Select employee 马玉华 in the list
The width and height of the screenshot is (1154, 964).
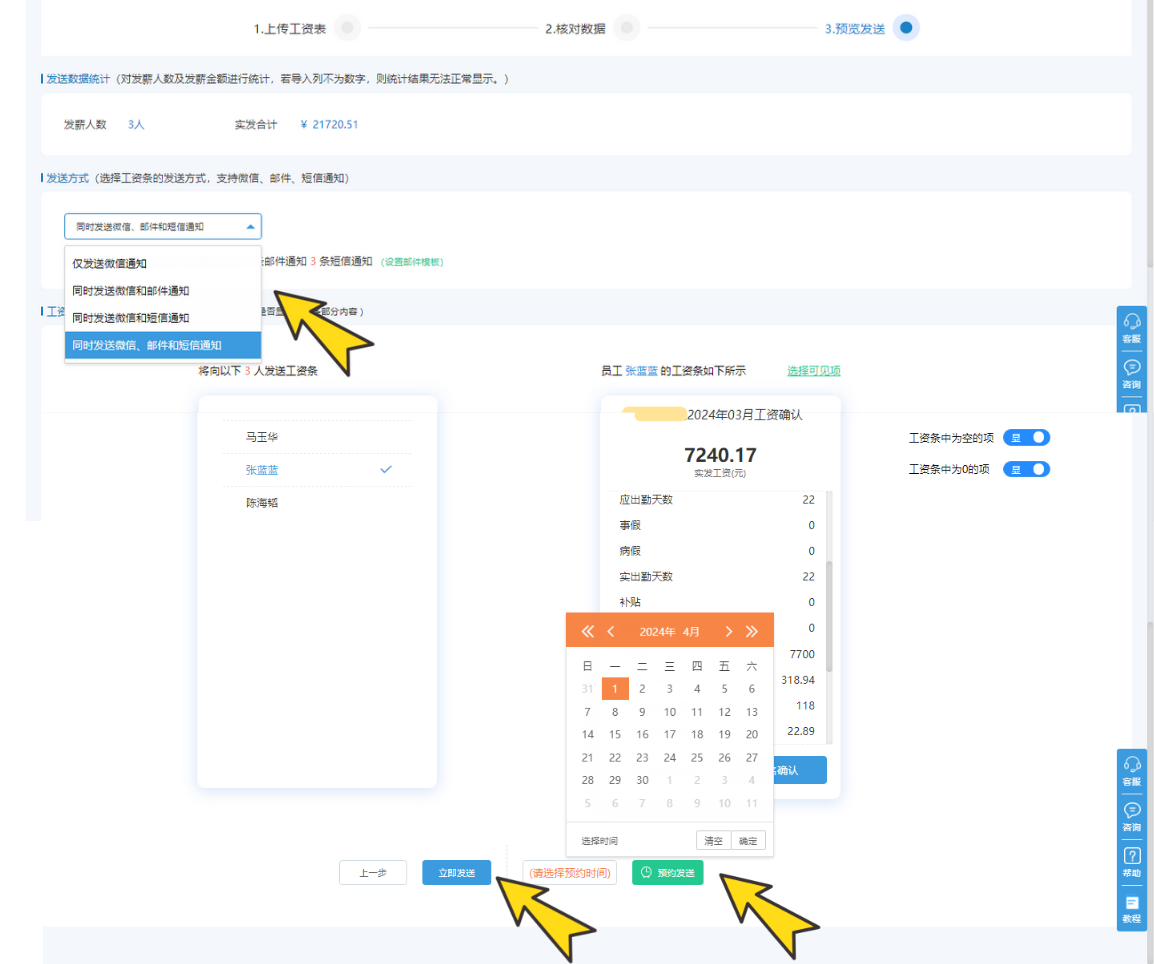(x=262, y=437)
